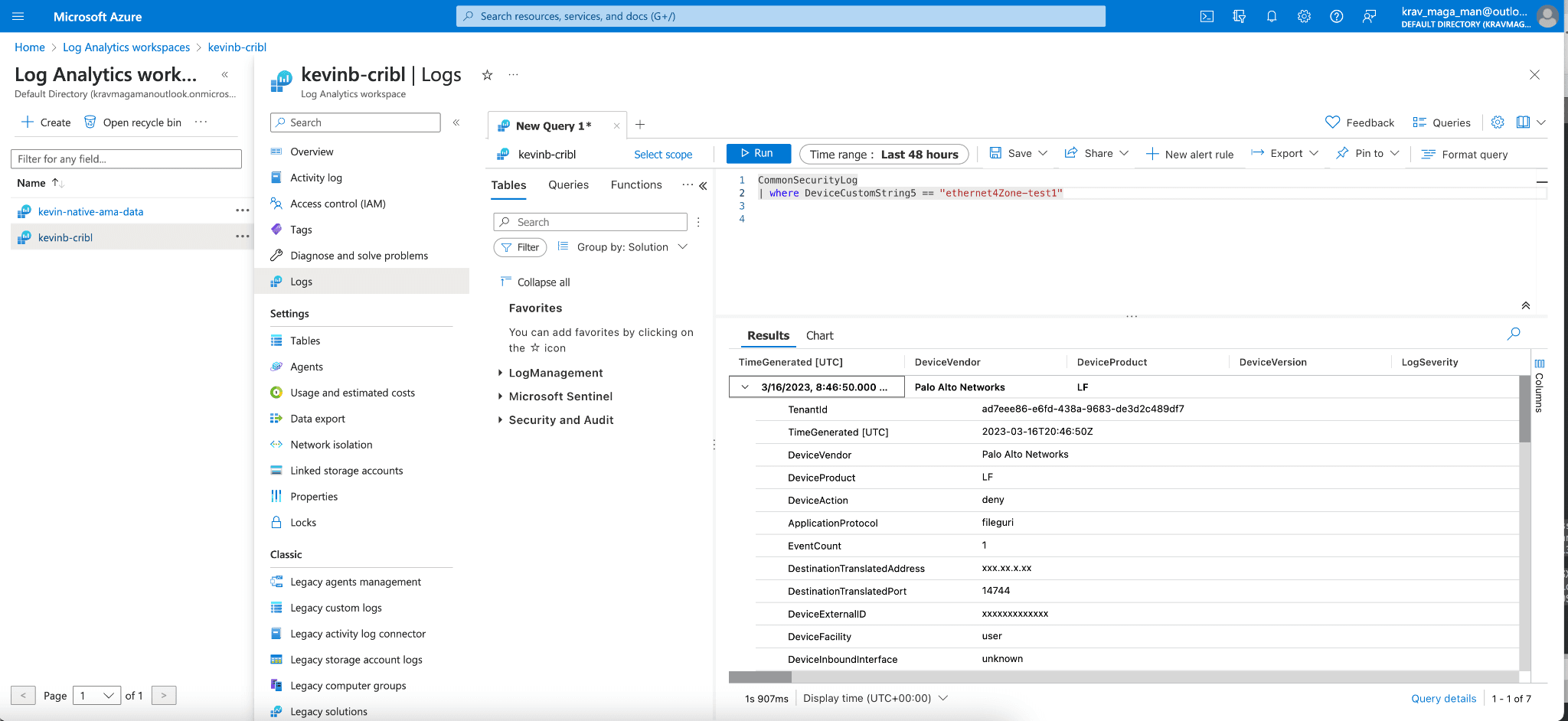
Task: Collapse the expanded result row
Action: tap(744, 387)
